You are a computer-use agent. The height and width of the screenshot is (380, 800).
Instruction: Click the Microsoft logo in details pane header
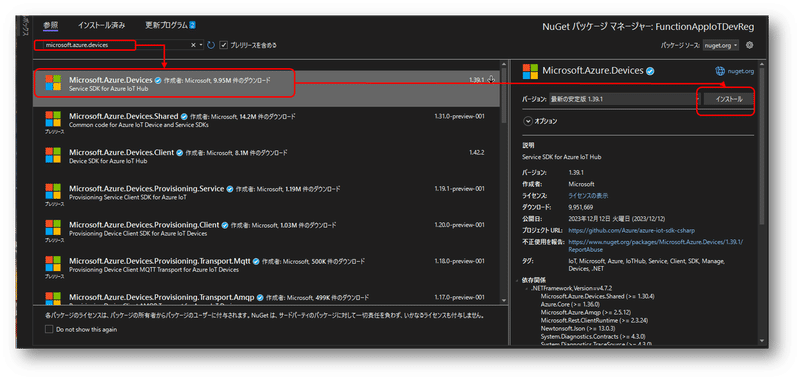coord(531,71)
